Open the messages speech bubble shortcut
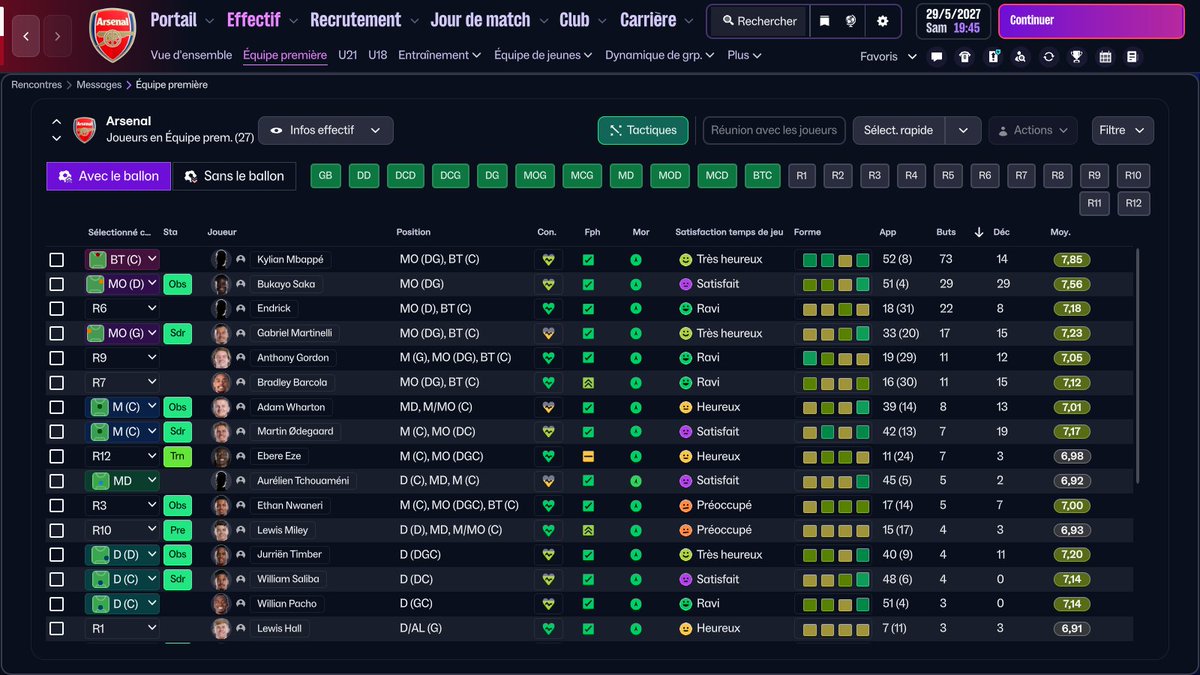 (x=937, y=57)
